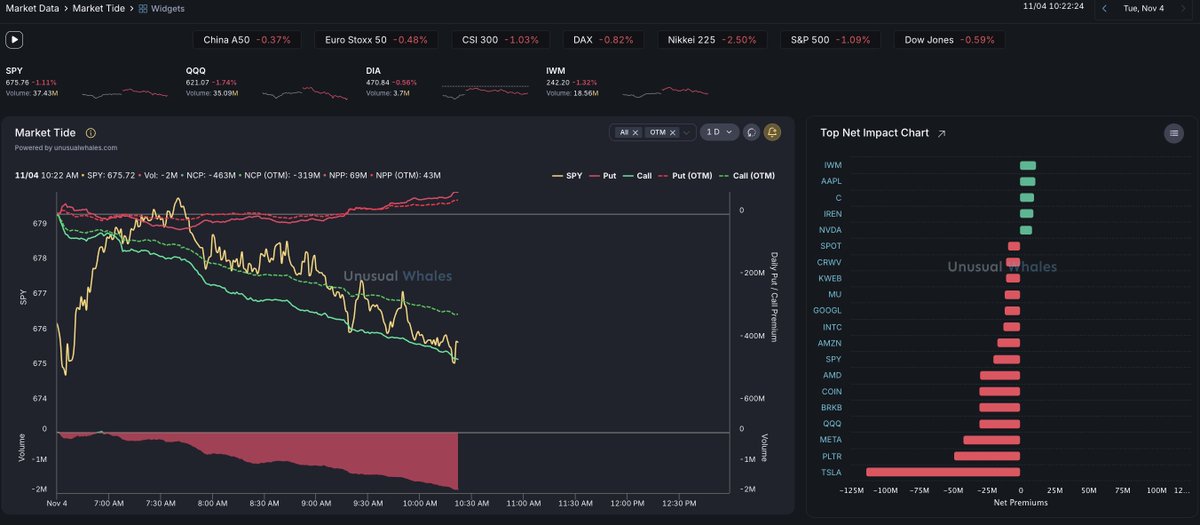The height and width of the screenshot is (525, 1200).
Task: Click the play button above the SPY ticker
Action: (x=14, y=40)
